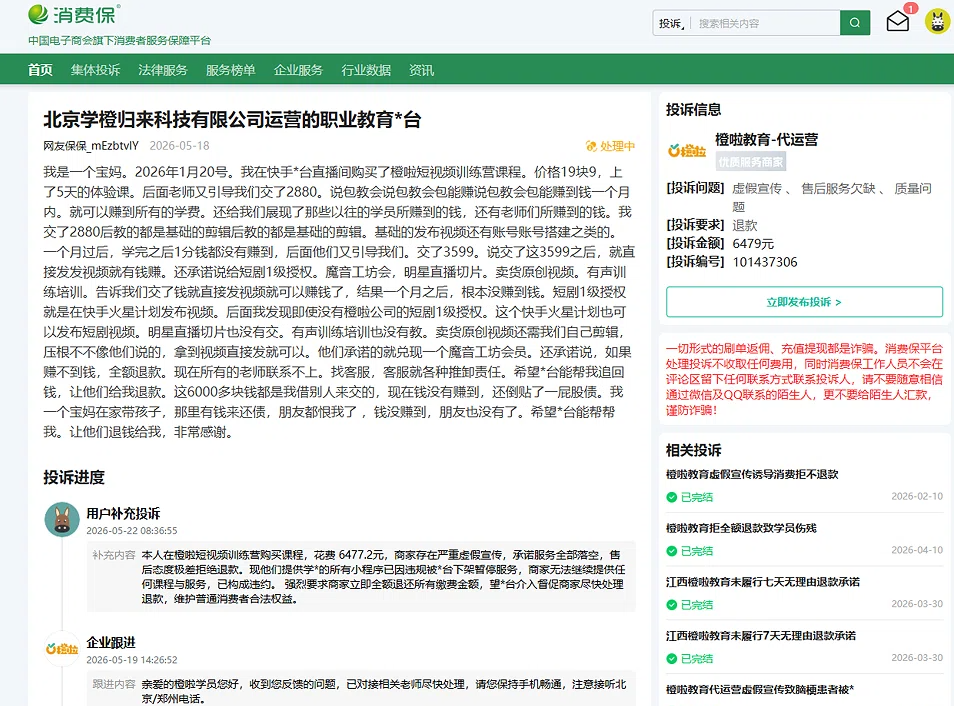Open the 橙啦教育-代运营 merchant name link
Viewport: 954px width, 706px height.
click(x=767, y=139)
